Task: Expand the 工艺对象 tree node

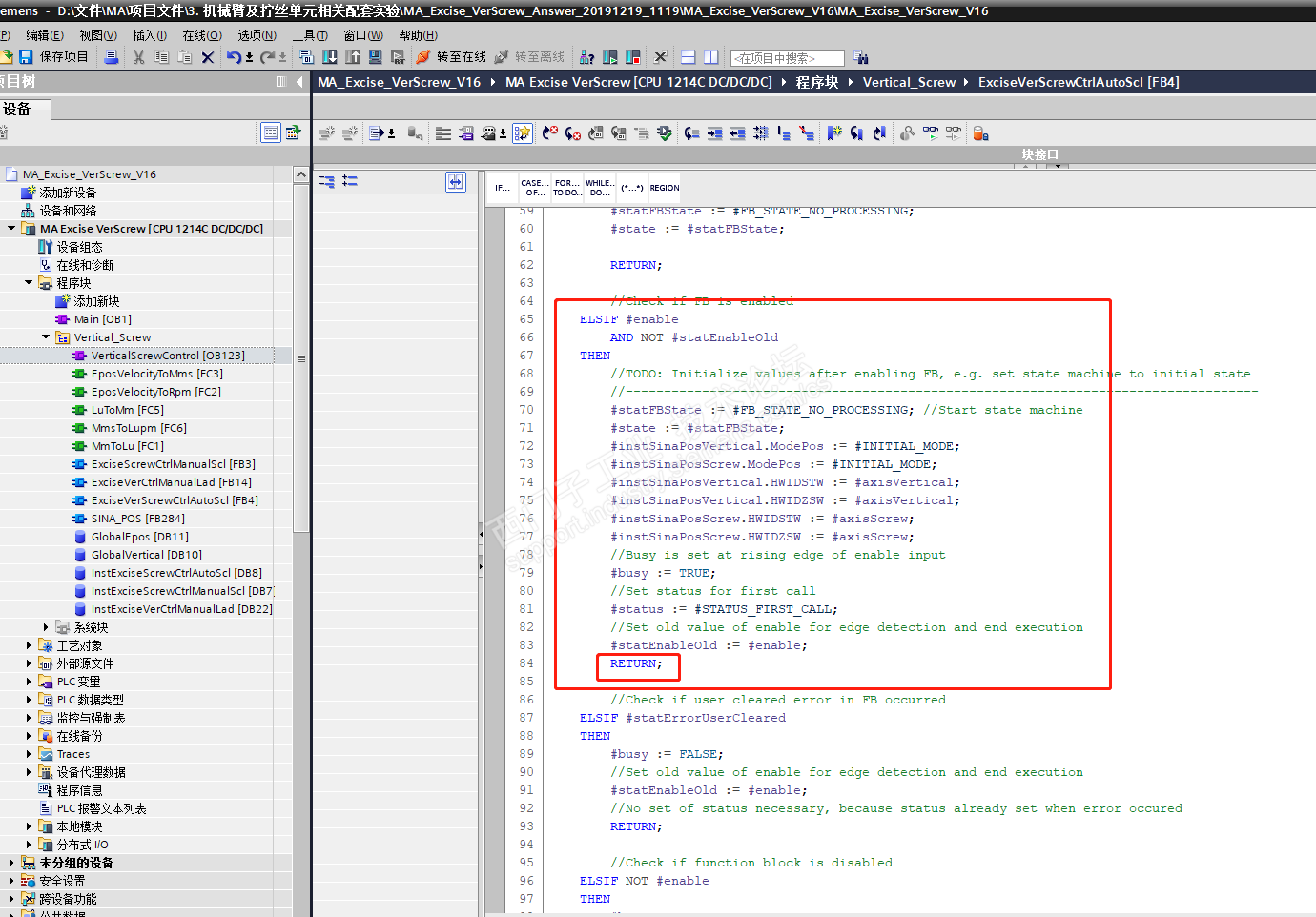Action: (x=29, y=645)
